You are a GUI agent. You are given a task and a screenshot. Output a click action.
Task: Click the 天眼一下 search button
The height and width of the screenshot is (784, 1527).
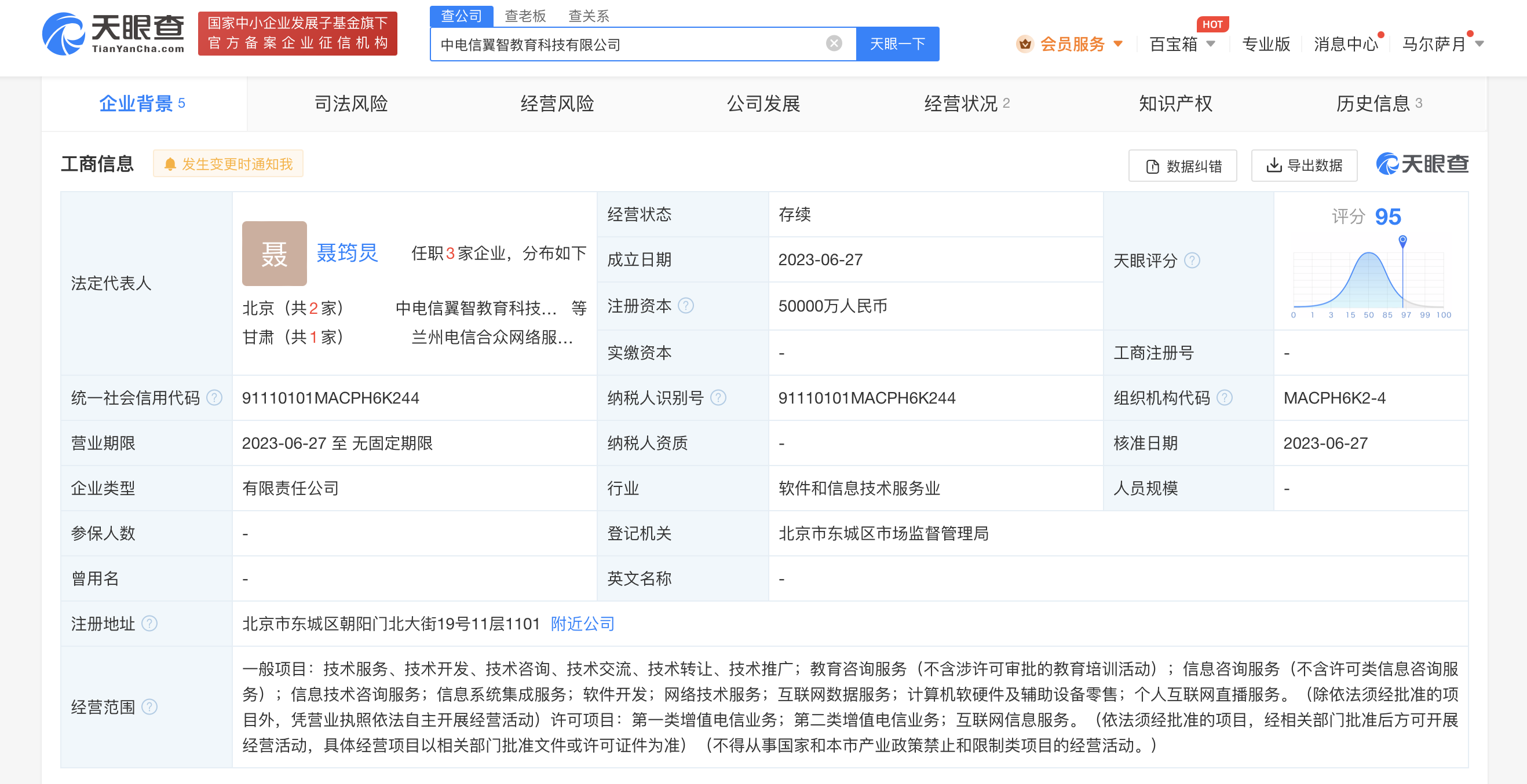897,44
